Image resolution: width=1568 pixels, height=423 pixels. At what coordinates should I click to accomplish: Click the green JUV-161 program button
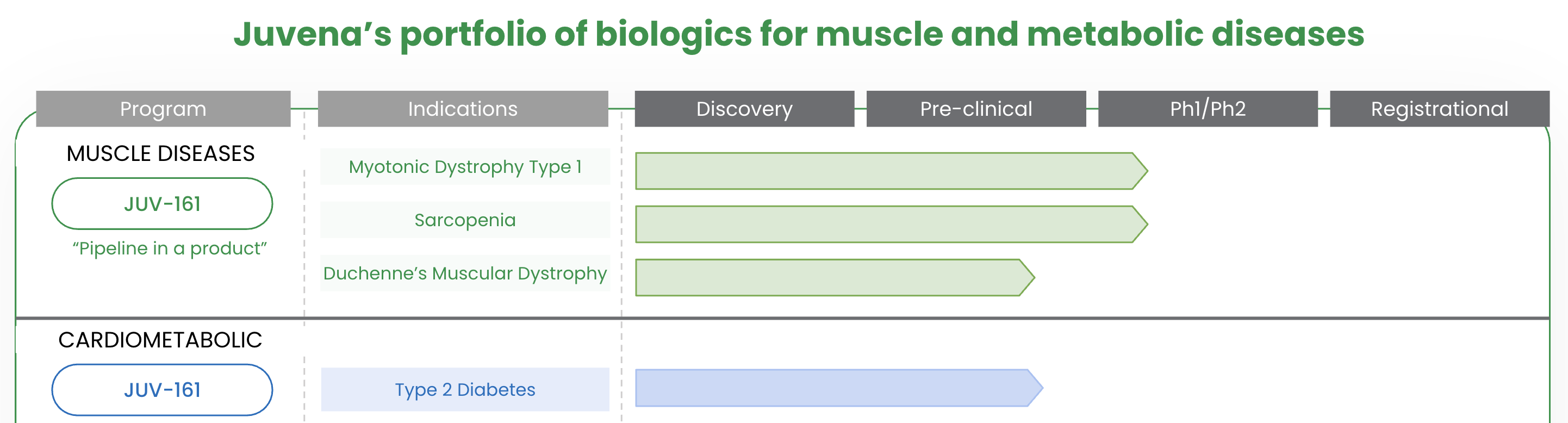(162, 204)
